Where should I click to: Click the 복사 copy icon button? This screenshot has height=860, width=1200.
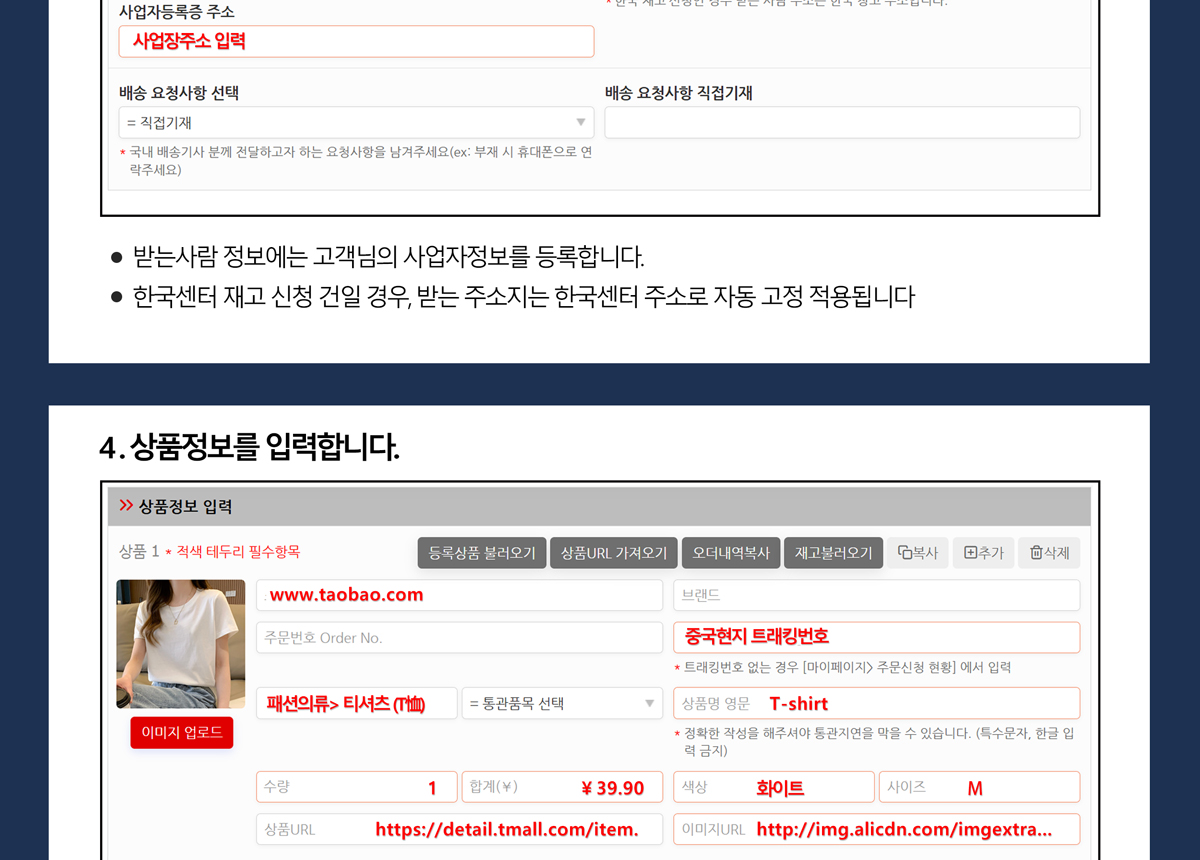click(918, 553)
